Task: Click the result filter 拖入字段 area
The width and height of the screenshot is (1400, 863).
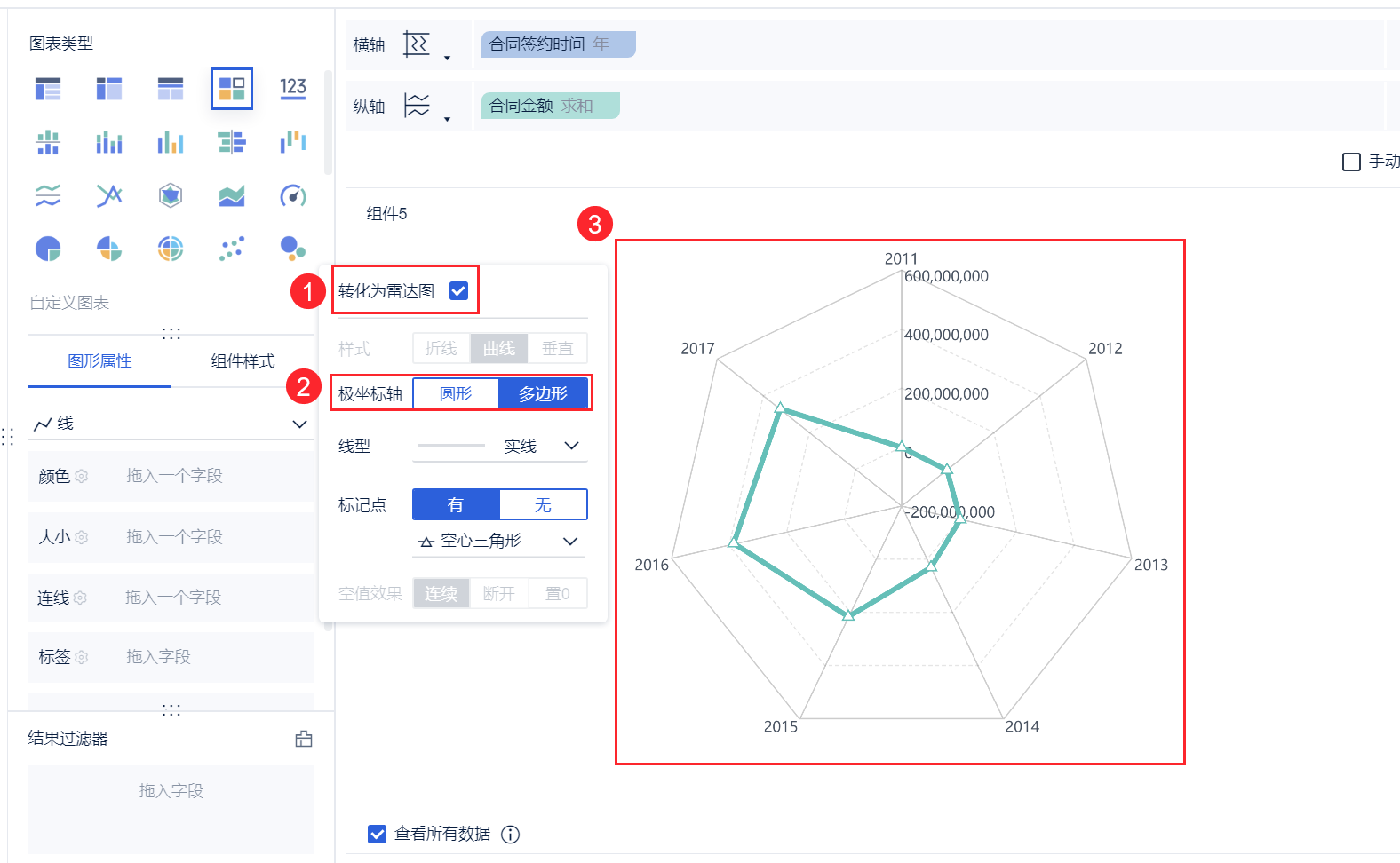Action: [x=171, y=791]
